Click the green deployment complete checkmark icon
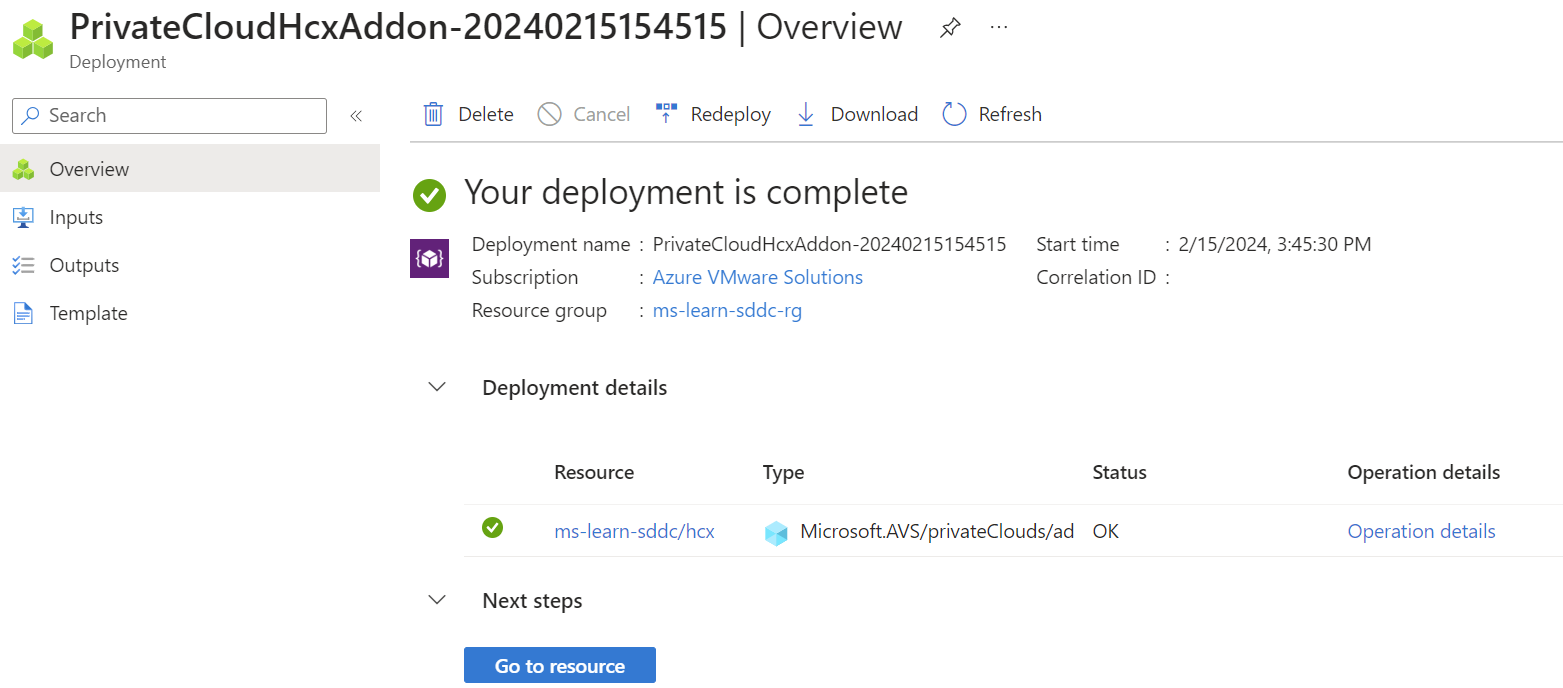 click(429, 195)
